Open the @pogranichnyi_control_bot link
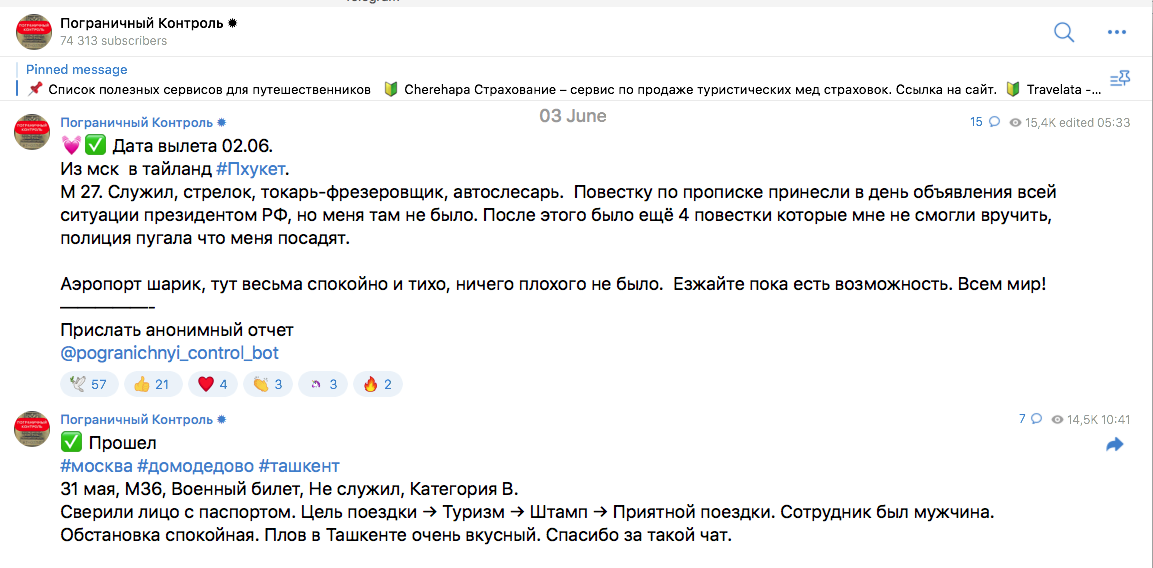This screenshot has height=568, width=1153. [170, 352]
